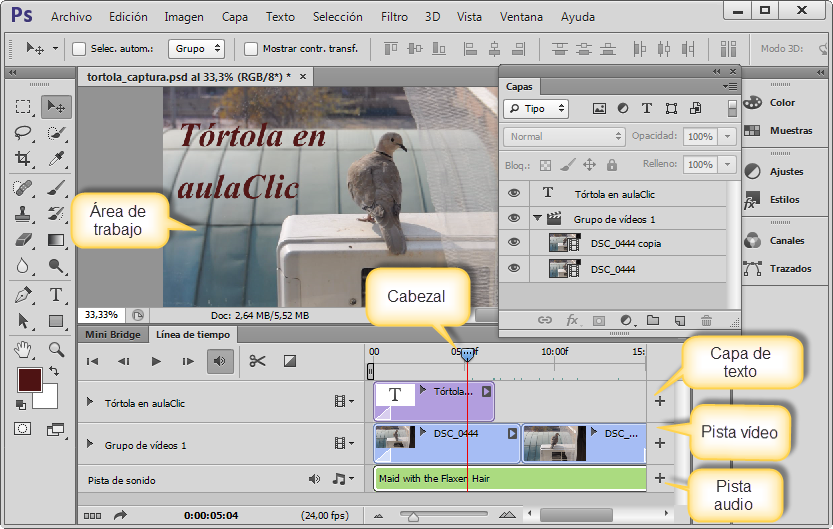Mute the Pista de sonido track
Viewport: 833px width, 529px height.
[x=314, y=479]
